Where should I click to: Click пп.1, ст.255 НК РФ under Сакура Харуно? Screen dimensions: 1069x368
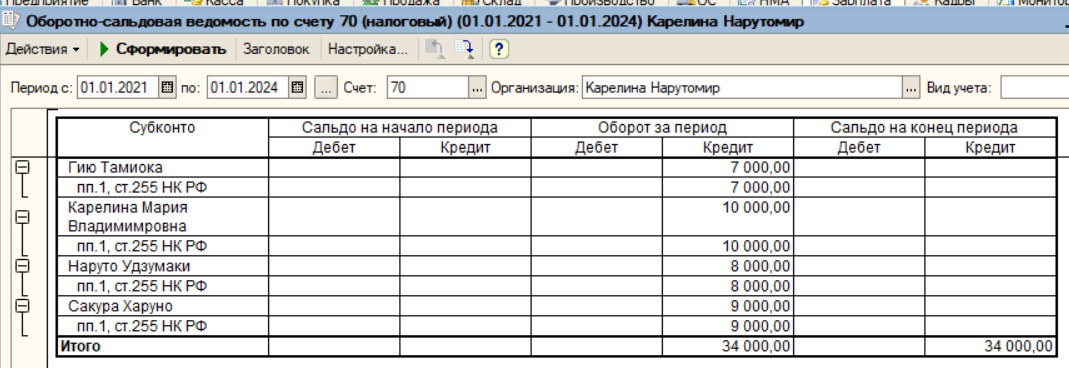coord(142,326)
